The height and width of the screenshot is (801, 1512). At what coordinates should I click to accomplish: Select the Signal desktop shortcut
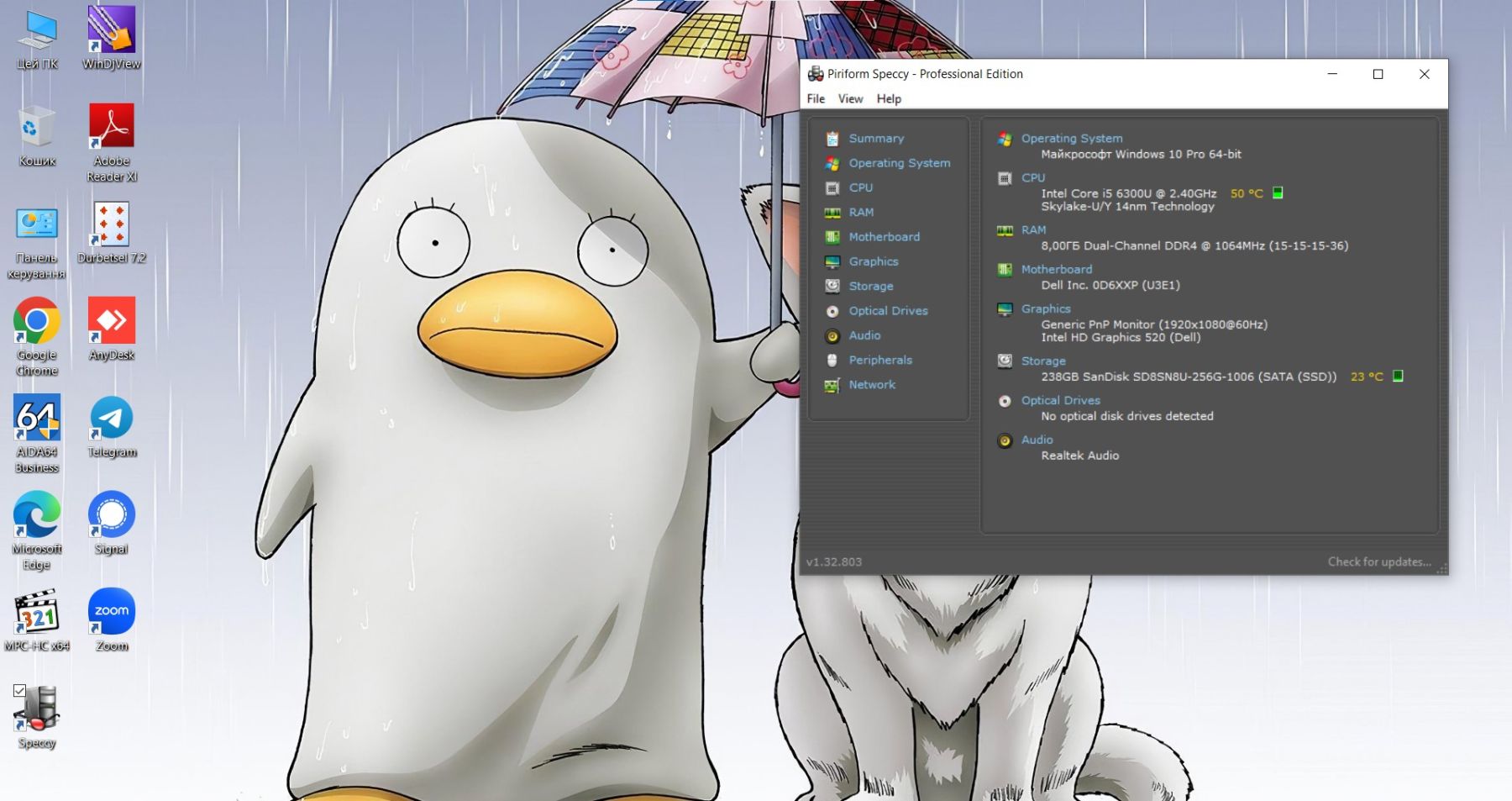tap(112, 524)
